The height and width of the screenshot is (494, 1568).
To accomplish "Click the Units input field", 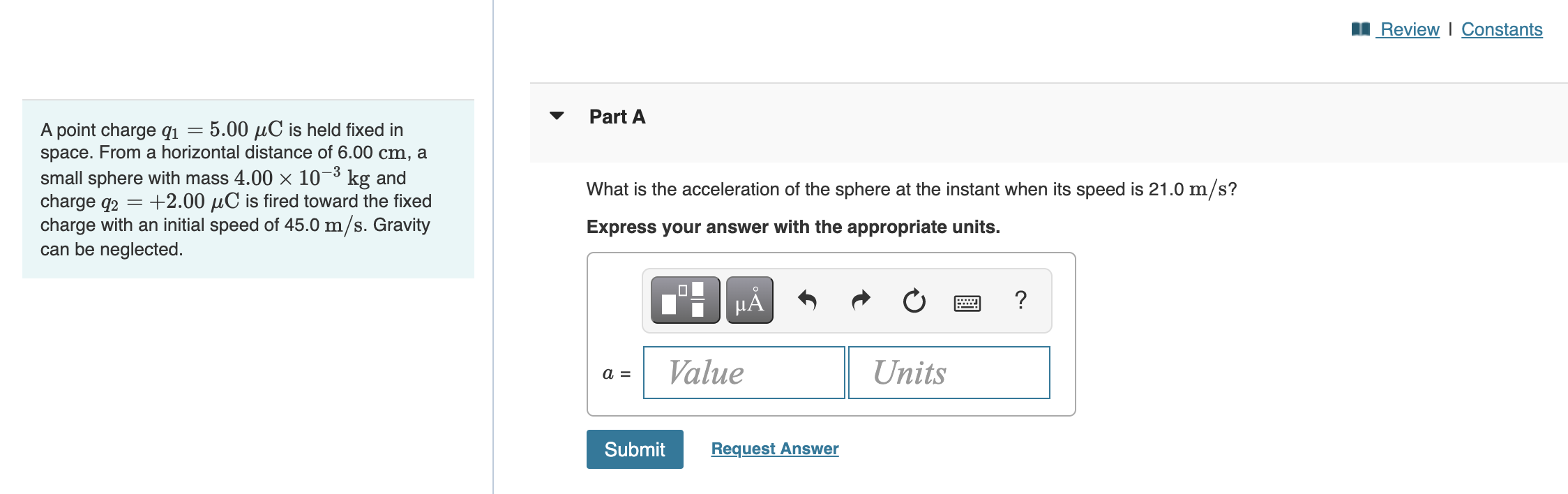I will point(948,372).
